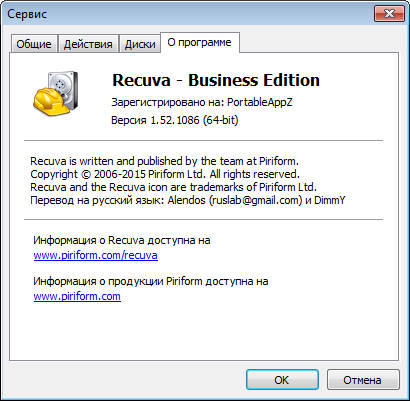Switch to the Общие tab
Image resolution: width=410 pixels, height=401 pixels.
[x=34, y=44]
